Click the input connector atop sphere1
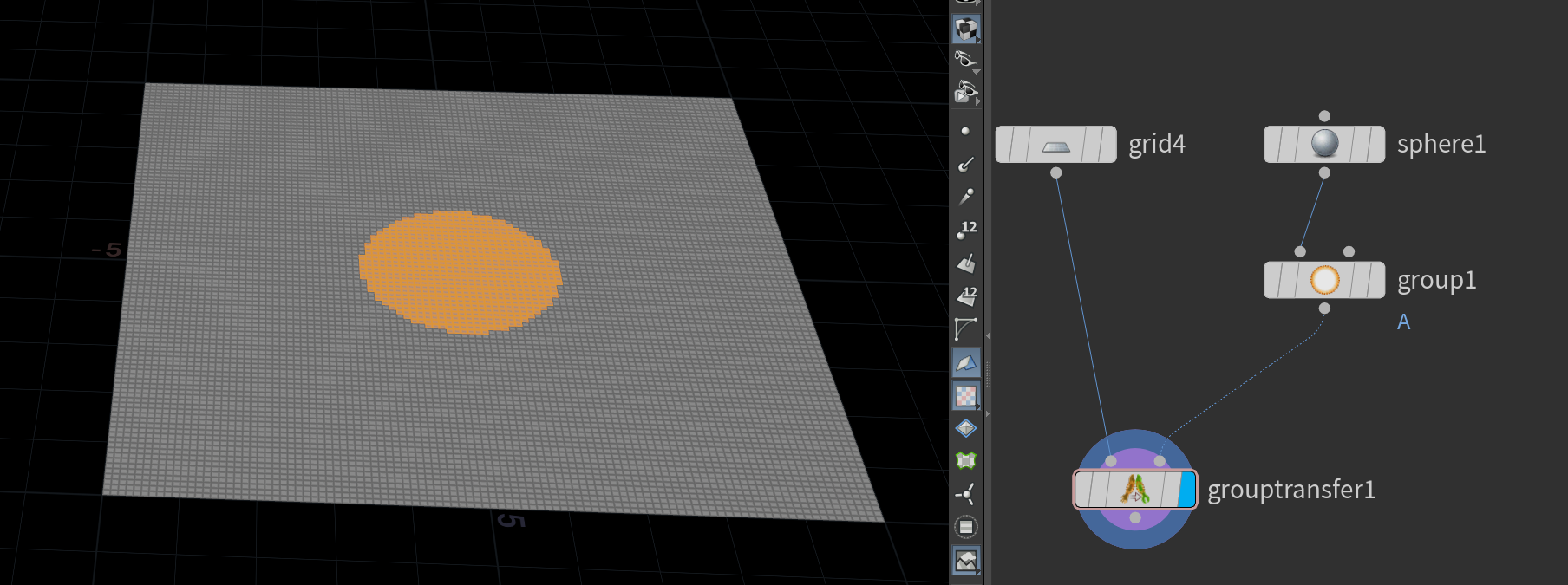 pos(1324,115)
